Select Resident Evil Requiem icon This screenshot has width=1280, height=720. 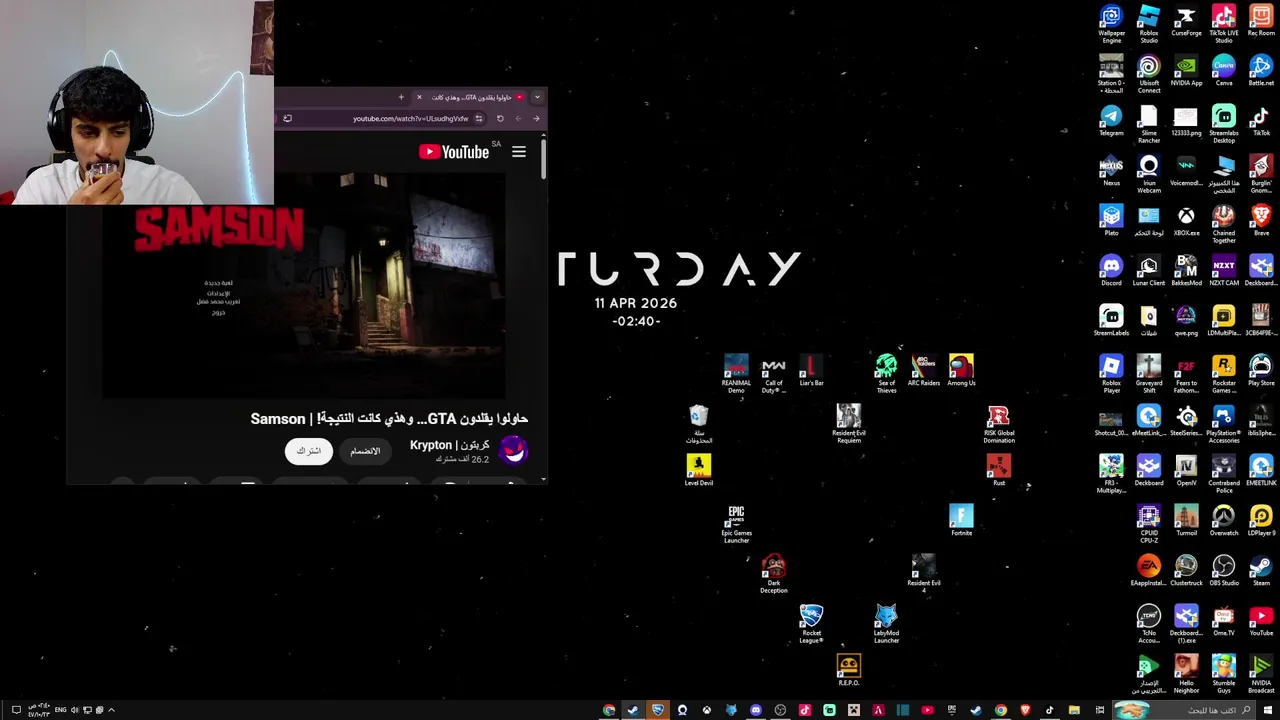[848, 424]
